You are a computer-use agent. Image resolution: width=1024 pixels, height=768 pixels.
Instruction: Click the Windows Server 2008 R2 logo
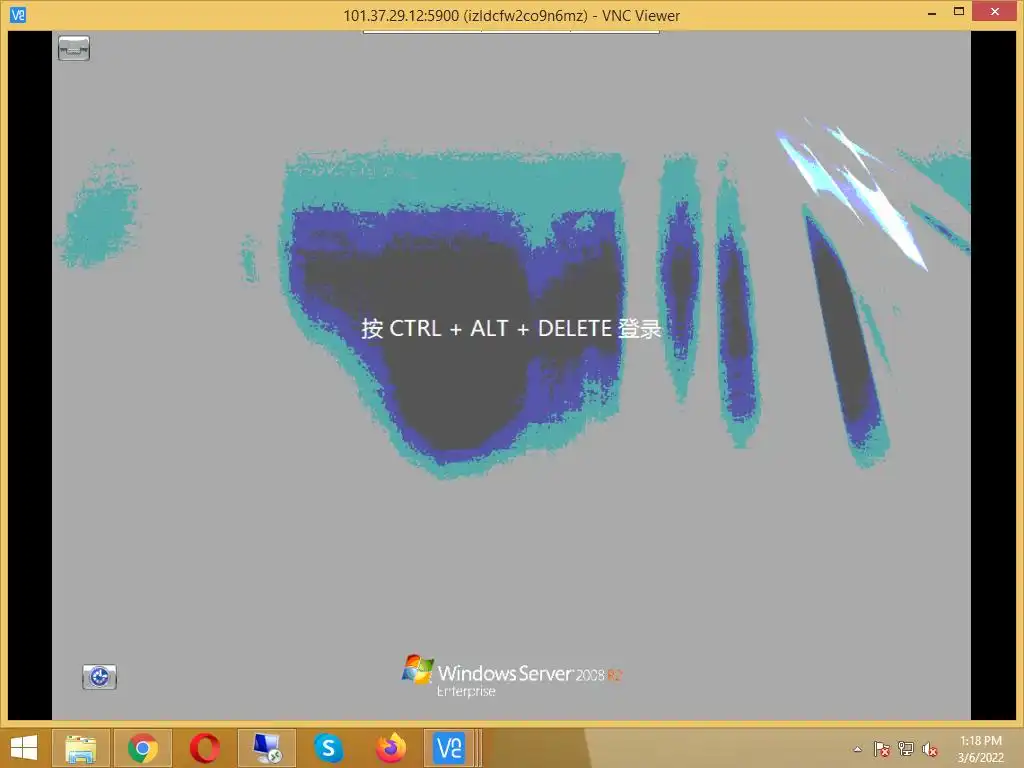coord(511,675)
